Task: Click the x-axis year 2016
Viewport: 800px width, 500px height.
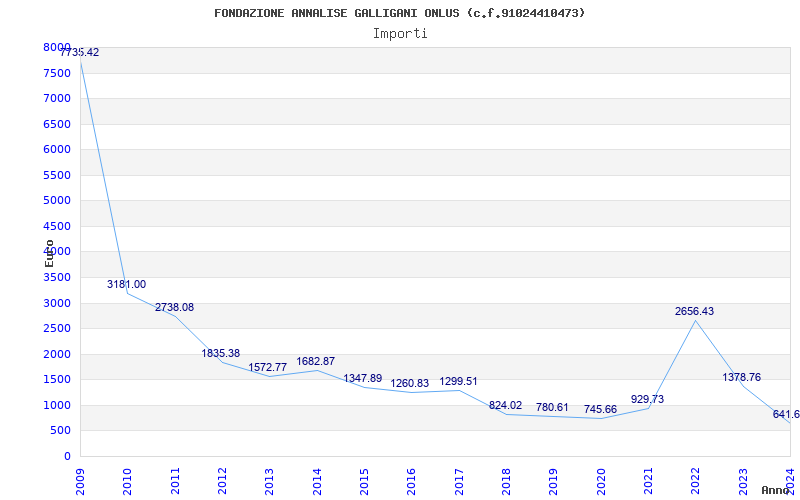Action: [x=411, y=482]
